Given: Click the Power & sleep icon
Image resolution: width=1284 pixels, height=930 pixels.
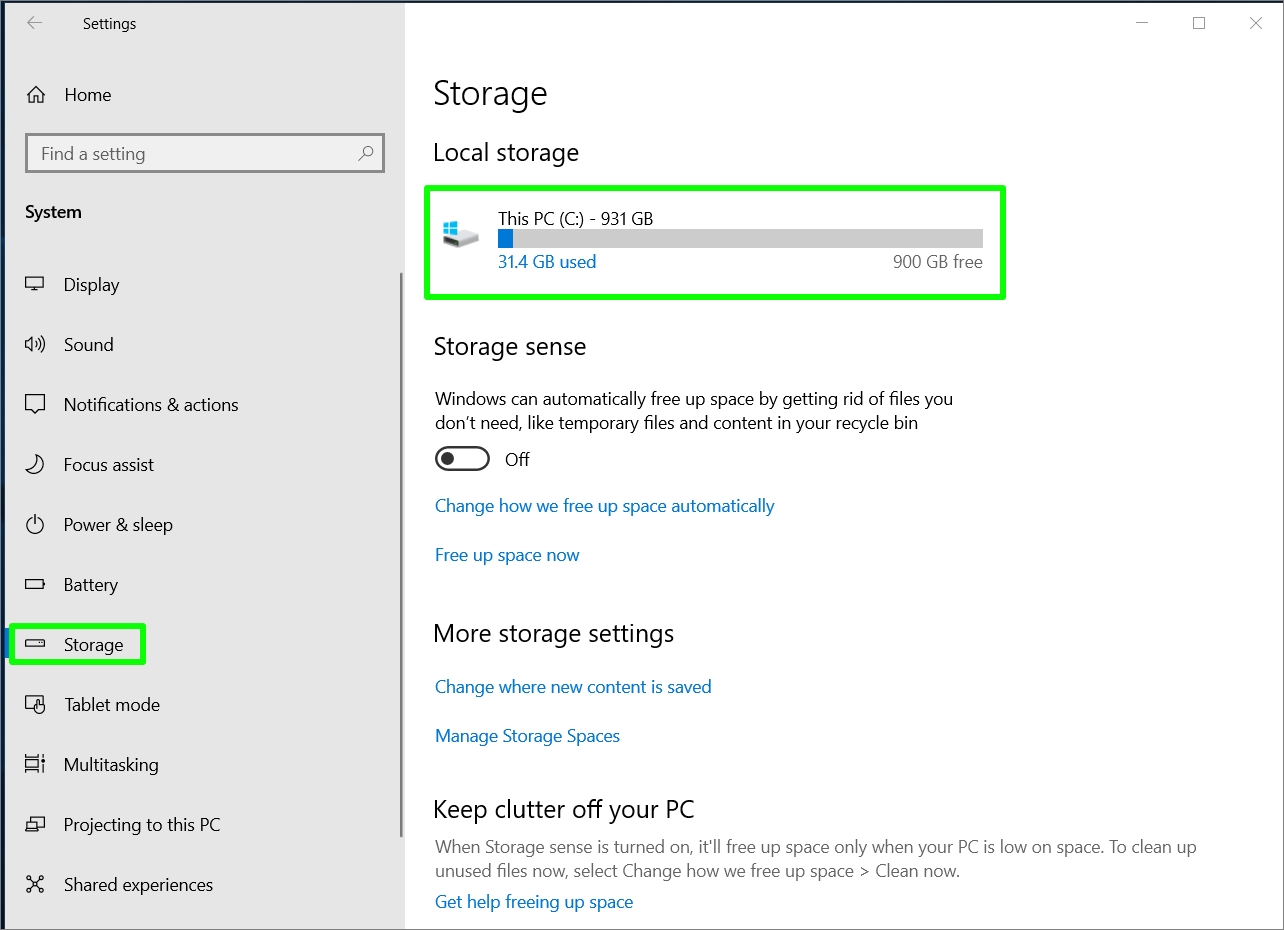Looking at the screenshot, I should tap(35, 524).
